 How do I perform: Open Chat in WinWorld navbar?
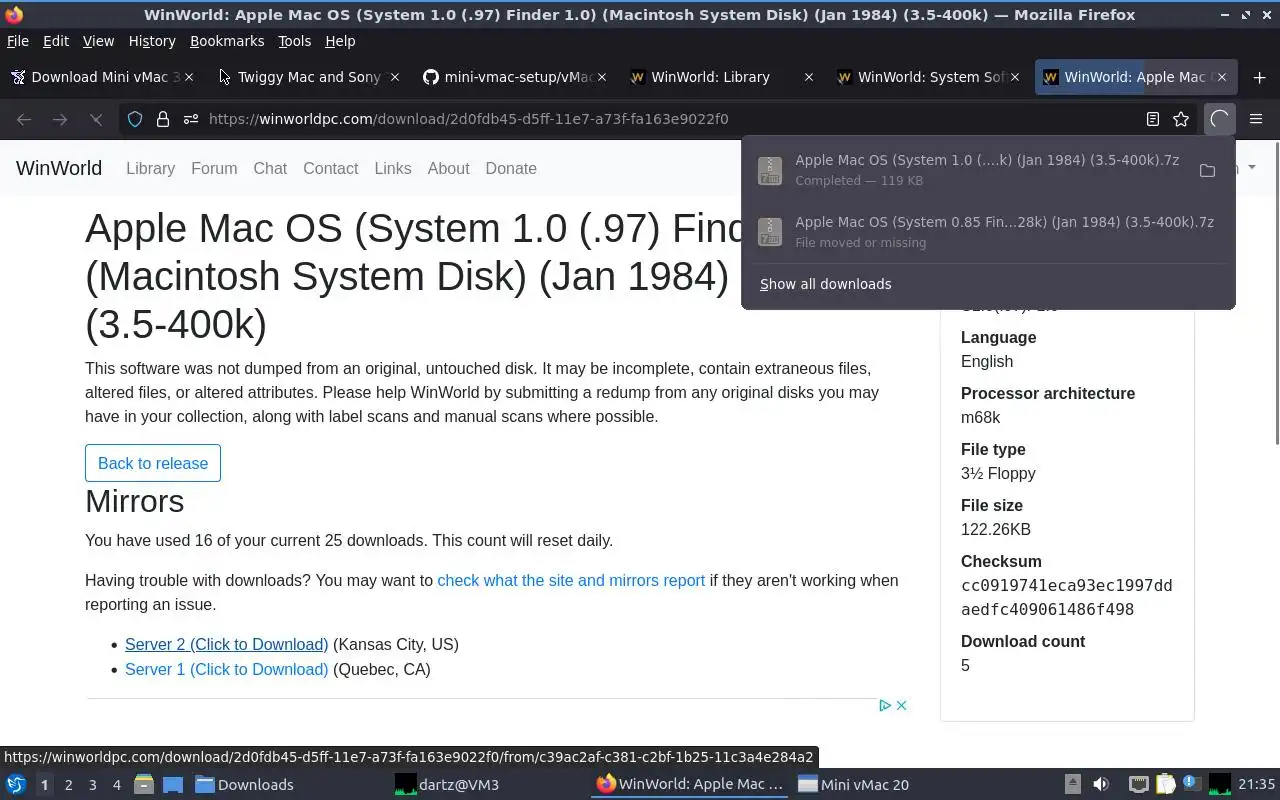point(270,168)
